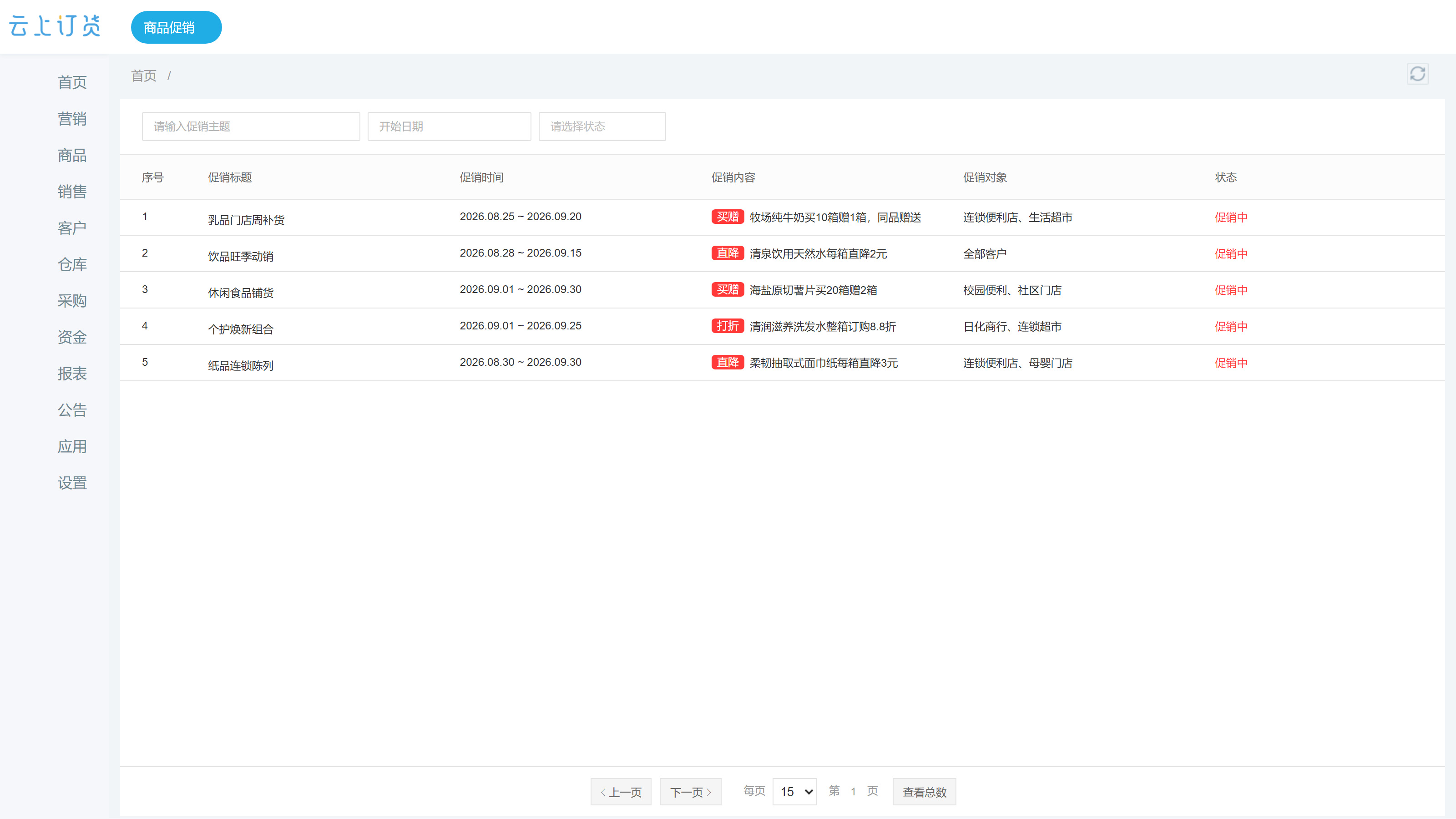Screen dimensions: 1456x819
Task: Click the date range 2026.09.01 ~ 2026.09.25
Action: (x=521, y=326)
